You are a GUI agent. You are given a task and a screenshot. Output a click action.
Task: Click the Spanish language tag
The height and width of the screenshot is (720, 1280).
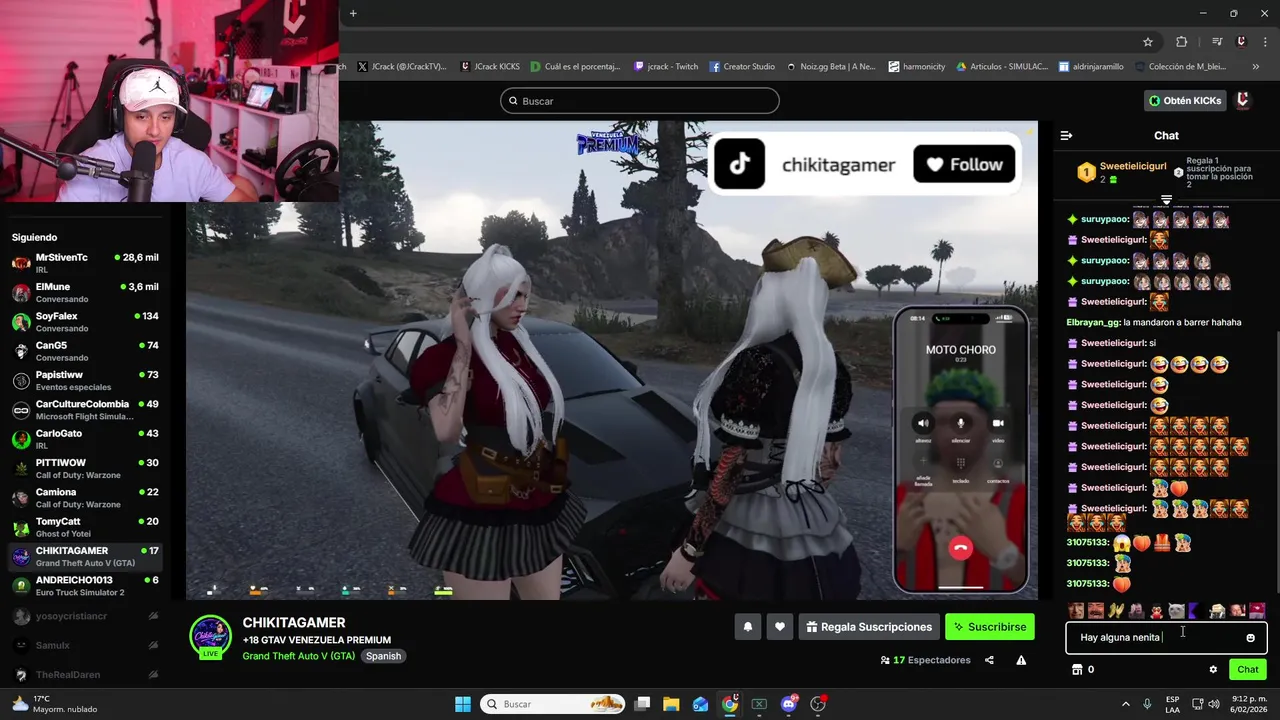tap(383, 656)
